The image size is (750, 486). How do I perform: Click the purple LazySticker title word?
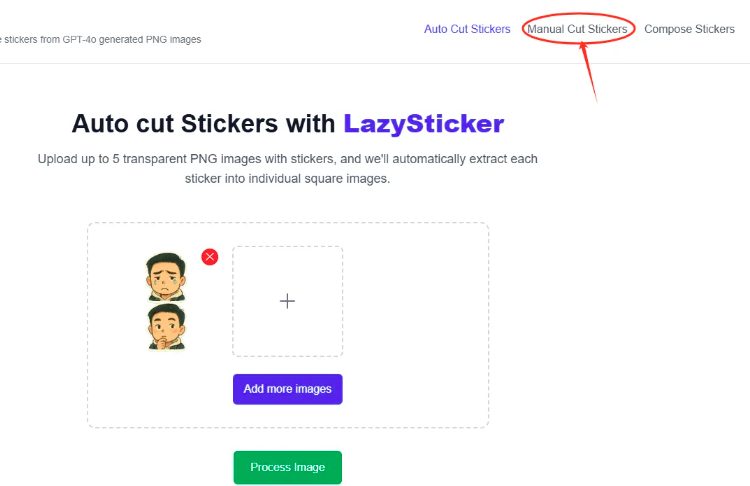pyautogui.click(x=424, y=123)
